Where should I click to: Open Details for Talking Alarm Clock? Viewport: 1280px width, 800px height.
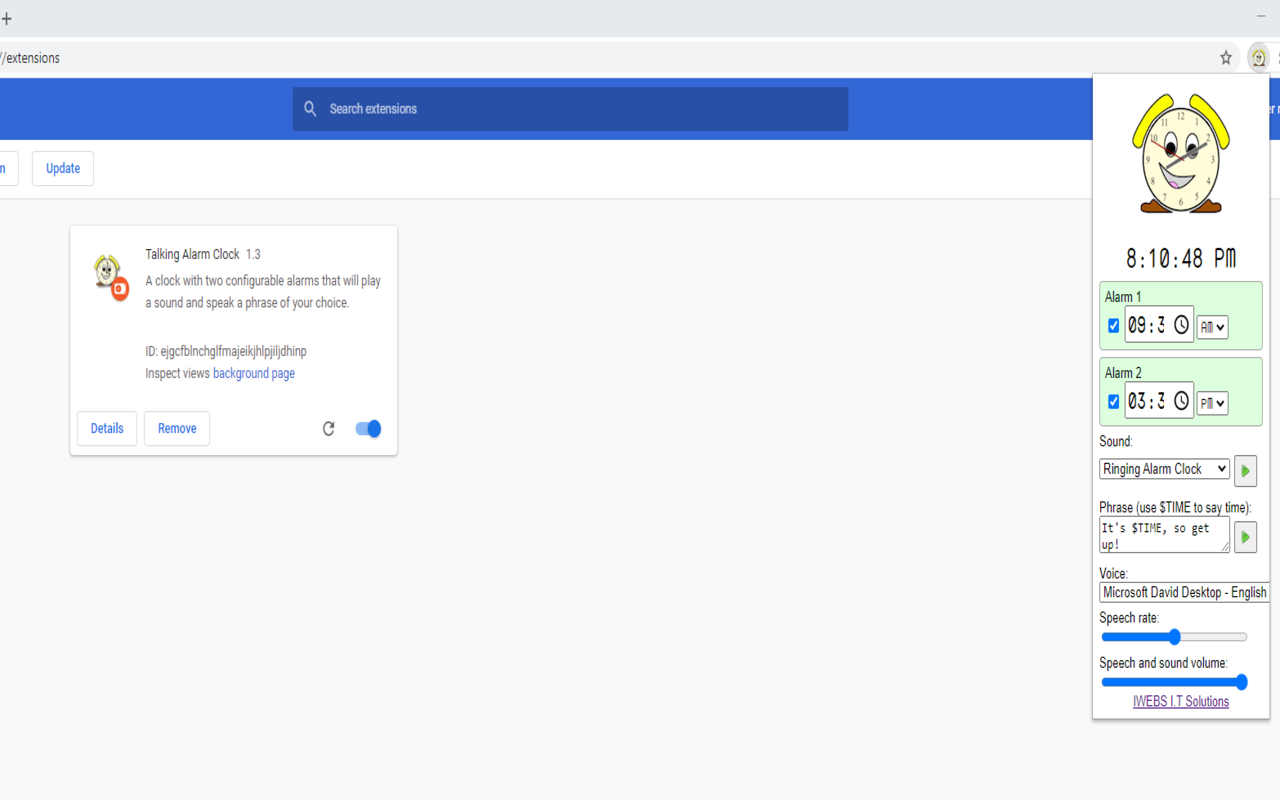107,429
